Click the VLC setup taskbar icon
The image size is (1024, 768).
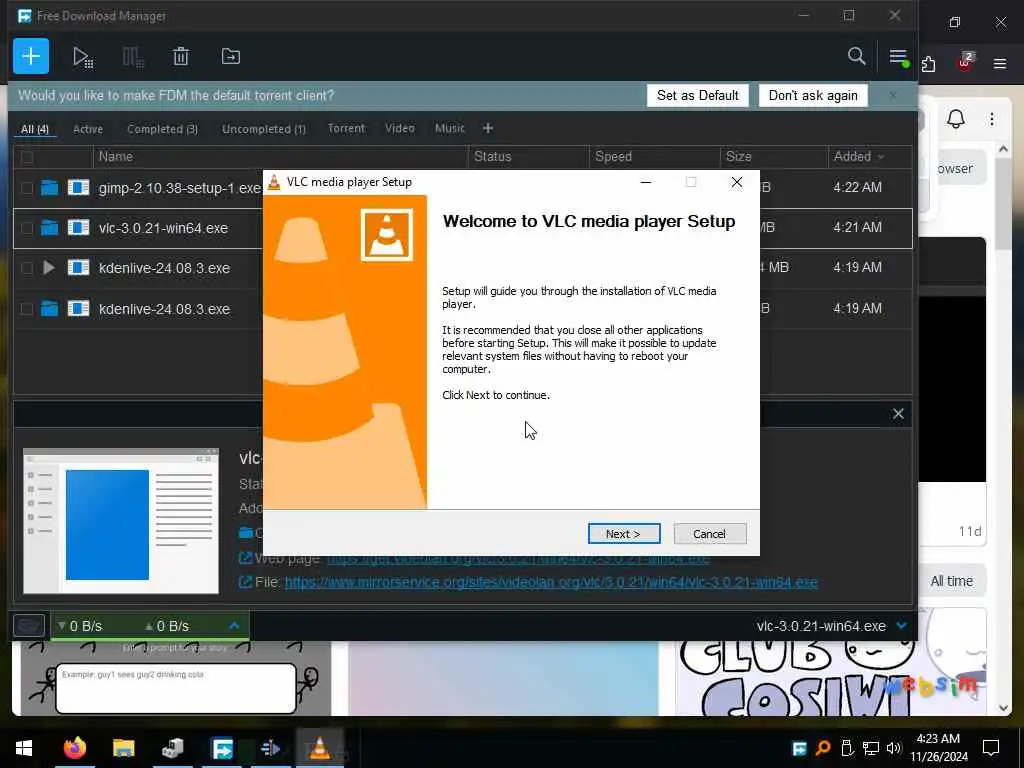pyautogui.click(x=319, y=748)
